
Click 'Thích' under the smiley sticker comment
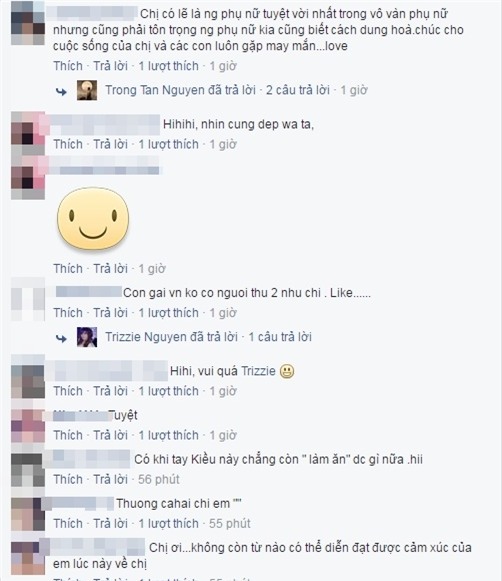click(x=68, y=269)
